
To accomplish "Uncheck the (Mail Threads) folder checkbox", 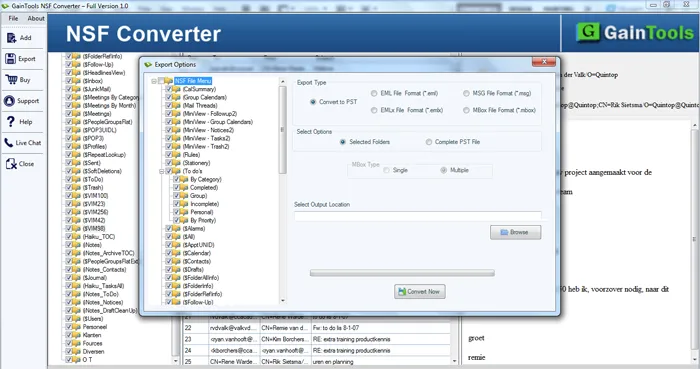I will point(169,105).
